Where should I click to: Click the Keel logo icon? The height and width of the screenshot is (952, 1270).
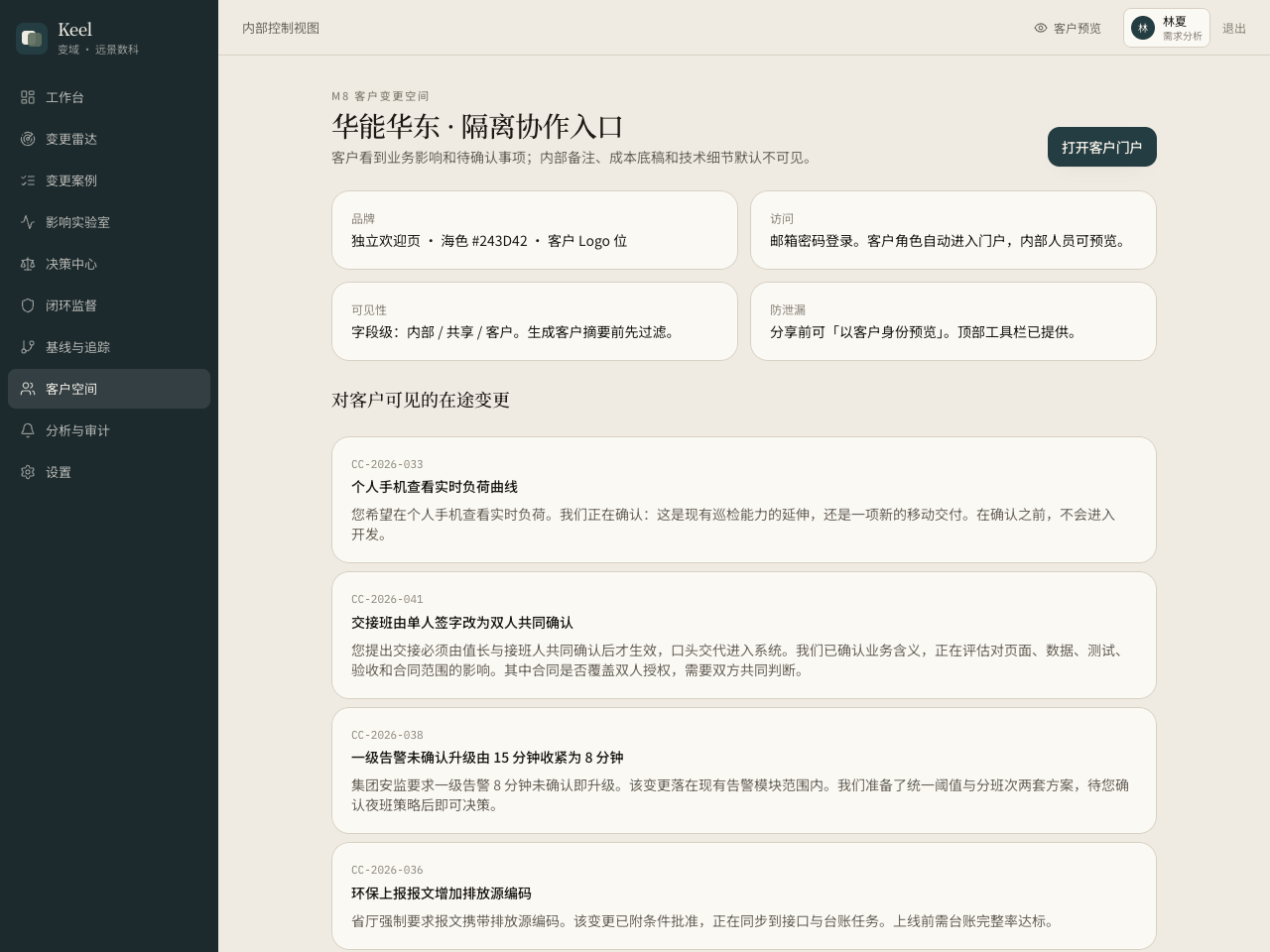(x=32, y=39)
